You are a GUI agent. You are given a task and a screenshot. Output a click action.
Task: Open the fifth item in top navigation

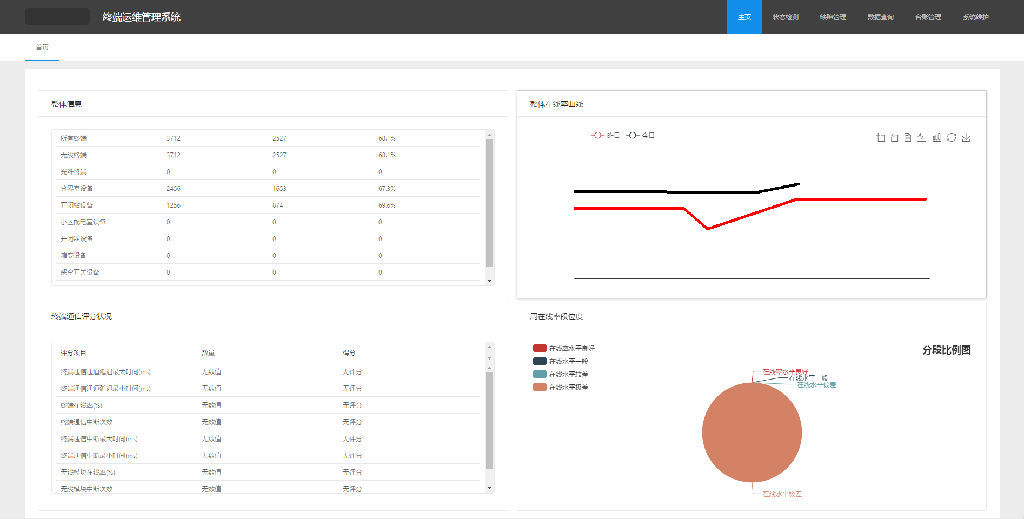point(928,17)
